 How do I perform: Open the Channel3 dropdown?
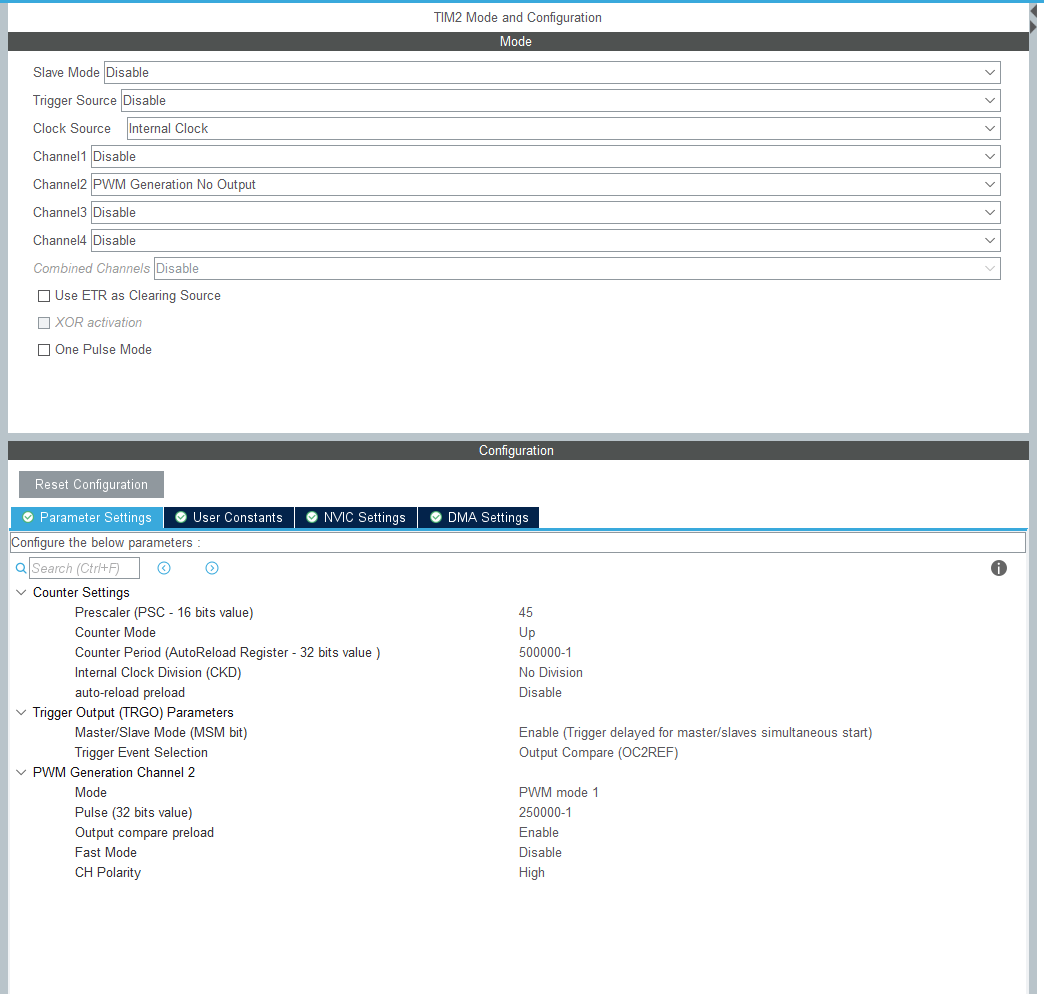(x=545, y=212)
